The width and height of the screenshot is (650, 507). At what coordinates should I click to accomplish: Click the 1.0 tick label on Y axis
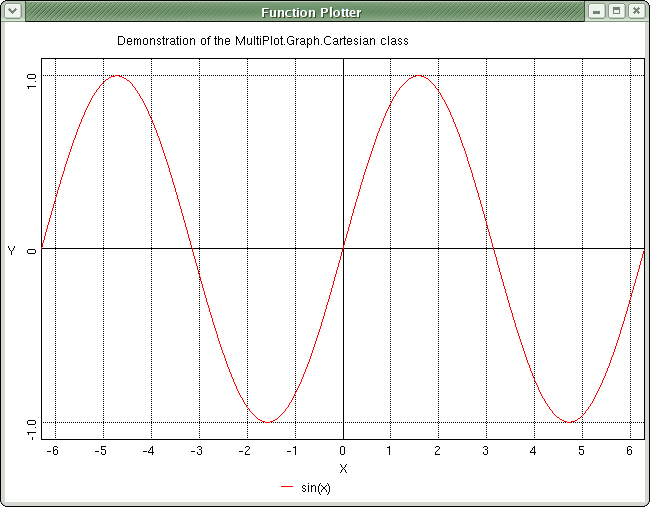tap(32, 77)
